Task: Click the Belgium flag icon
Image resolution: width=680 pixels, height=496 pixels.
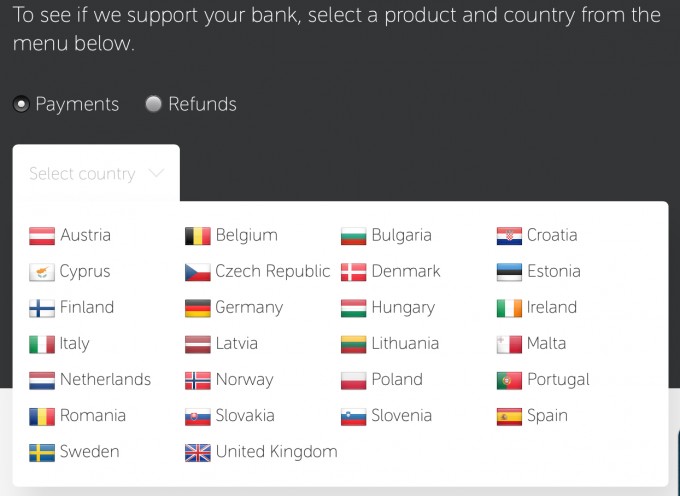Action: (198, 236)
